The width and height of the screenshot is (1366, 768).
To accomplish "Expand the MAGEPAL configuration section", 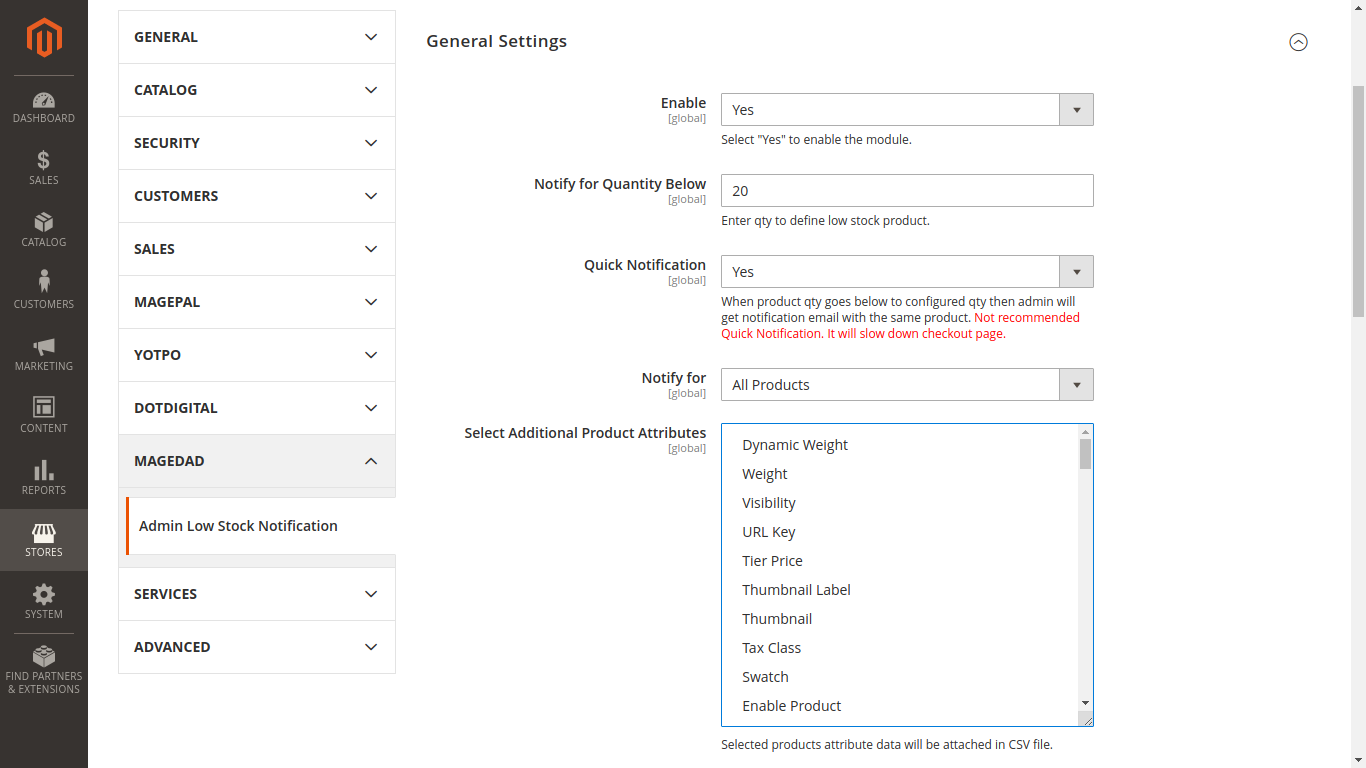I will click(x=257, y=302).
